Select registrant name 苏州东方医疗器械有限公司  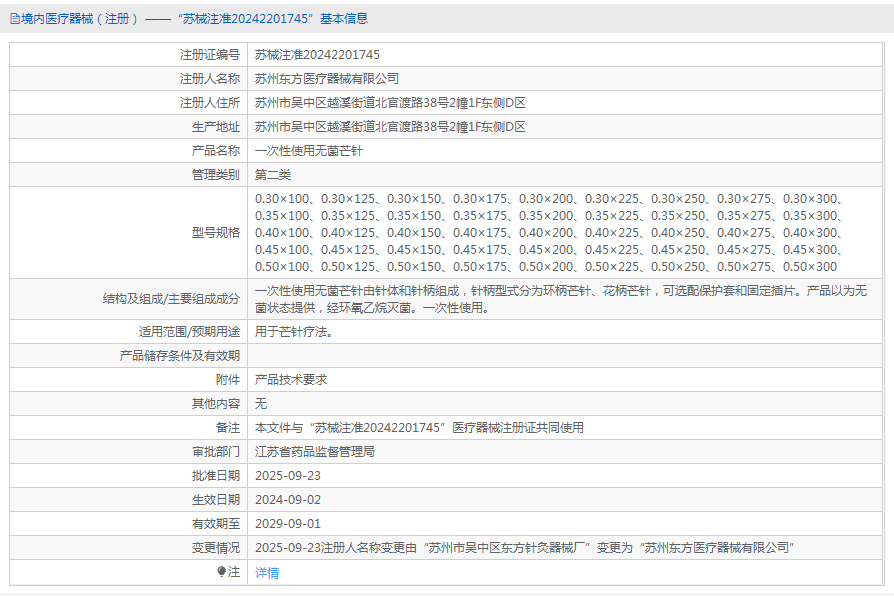pyautogui.click(x=327, y=79)
